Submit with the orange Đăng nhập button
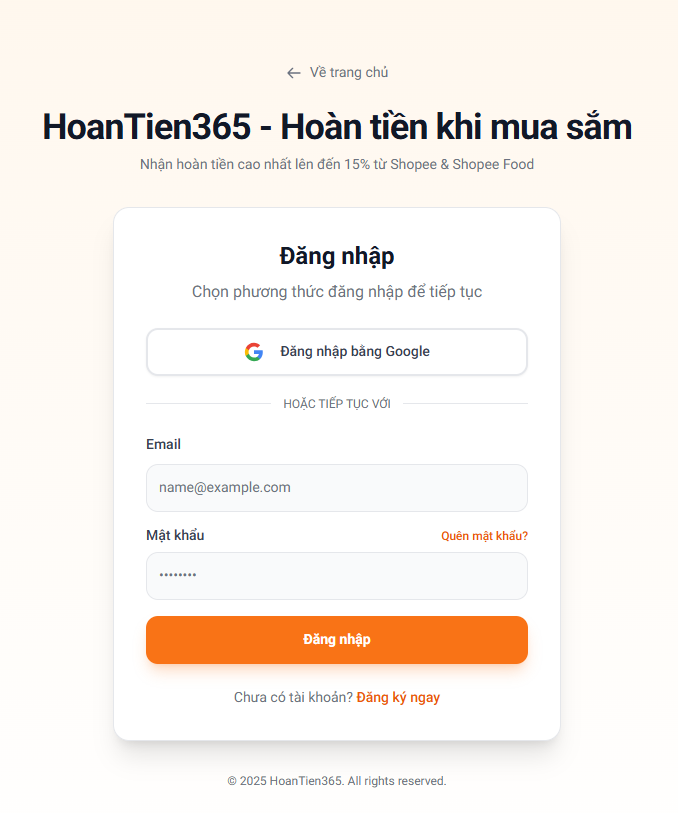 click(337, 640)
